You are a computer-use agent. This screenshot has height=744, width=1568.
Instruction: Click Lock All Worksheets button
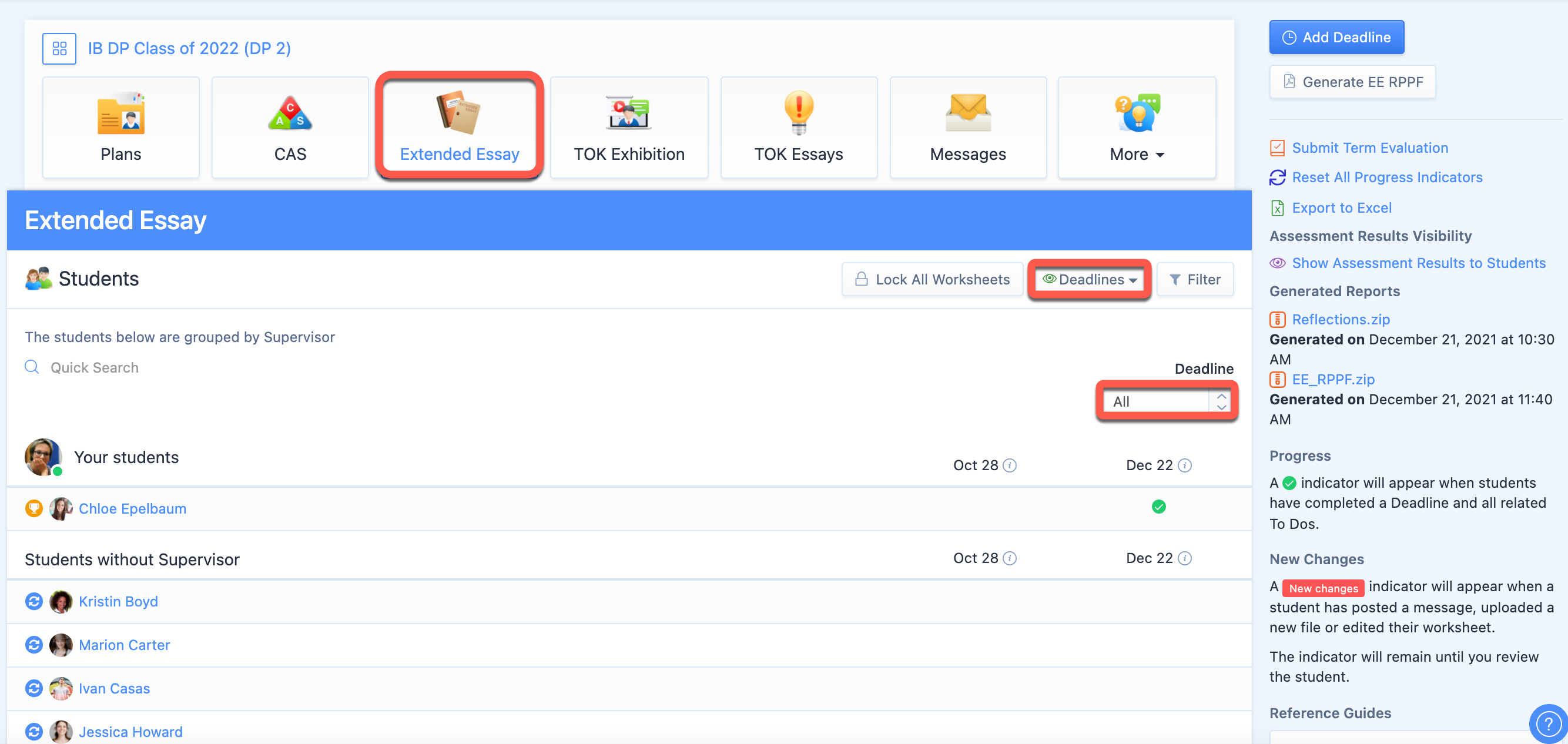[x=933, y=280]
